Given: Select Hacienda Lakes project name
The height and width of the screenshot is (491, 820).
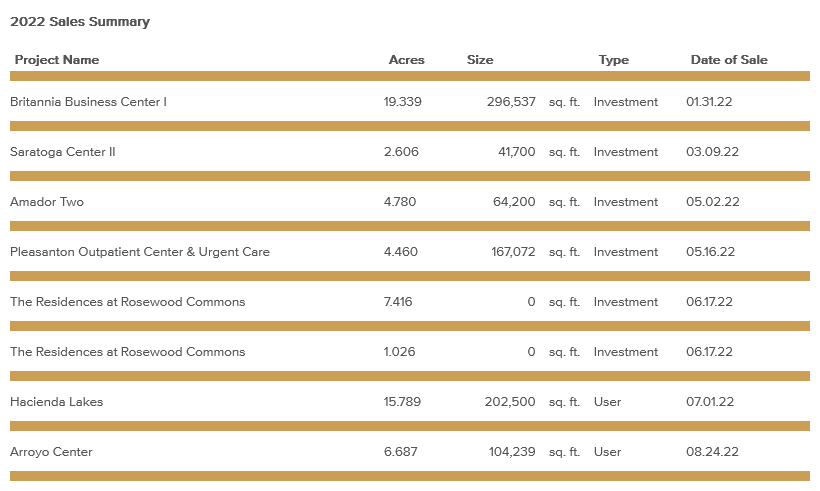Looking at the screenshot, I should [x=56, y=402].
